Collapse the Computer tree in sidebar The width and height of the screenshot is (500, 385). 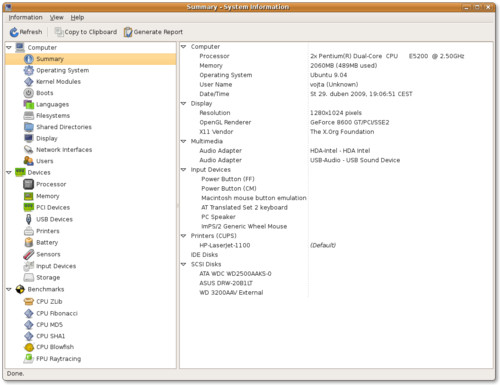click(x=9, y=48)
